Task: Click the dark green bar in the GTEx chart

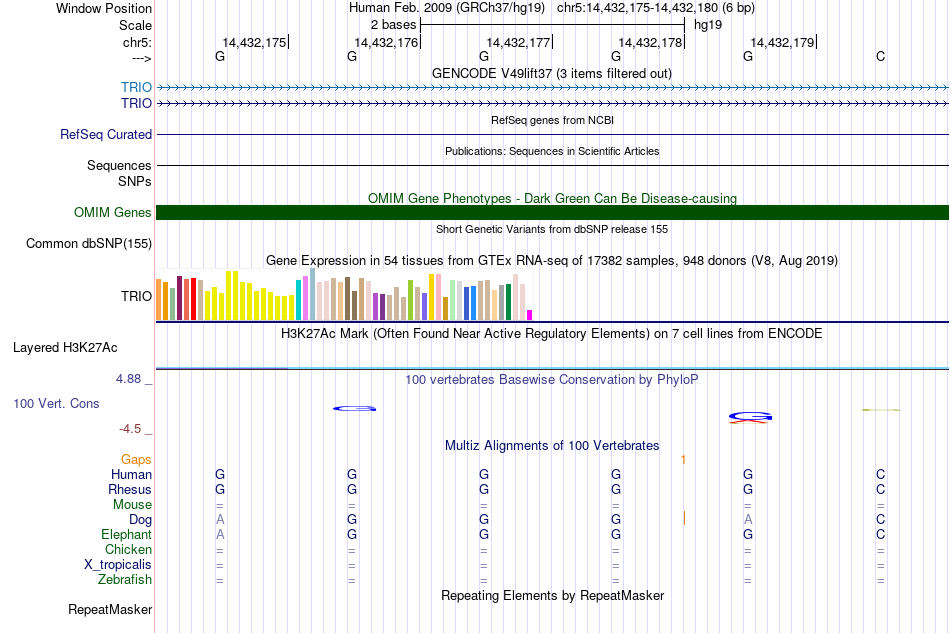Action: tap(508, 302)
